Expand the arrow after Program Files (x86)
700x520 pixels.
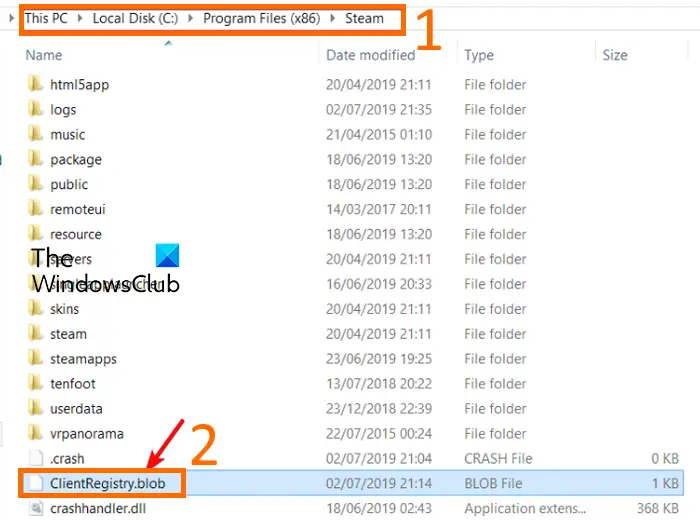(x=333, y=18)
